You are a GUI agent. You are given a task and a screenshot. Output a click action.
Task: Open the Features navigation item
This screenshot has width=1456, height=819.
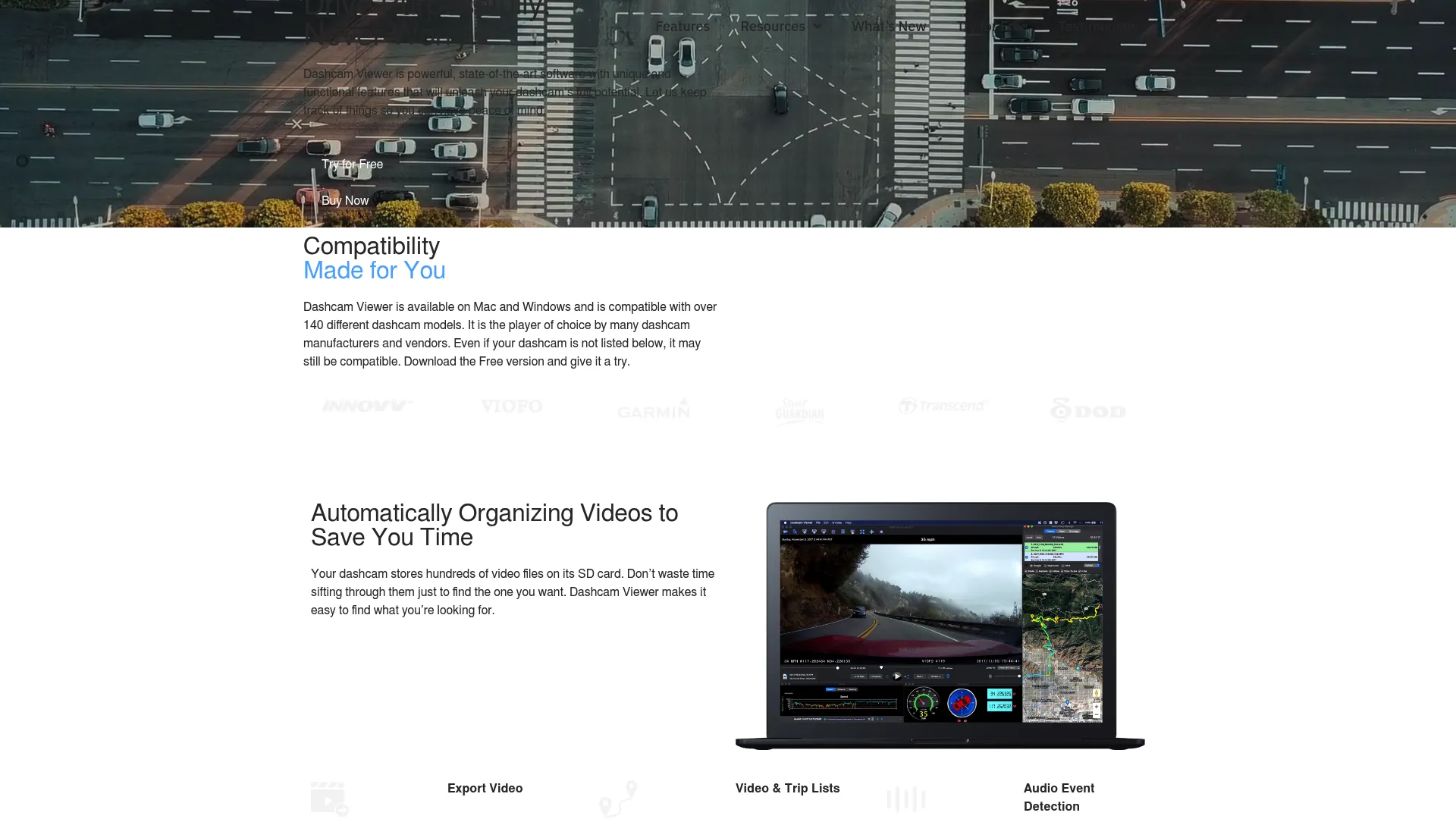[682, 27]
